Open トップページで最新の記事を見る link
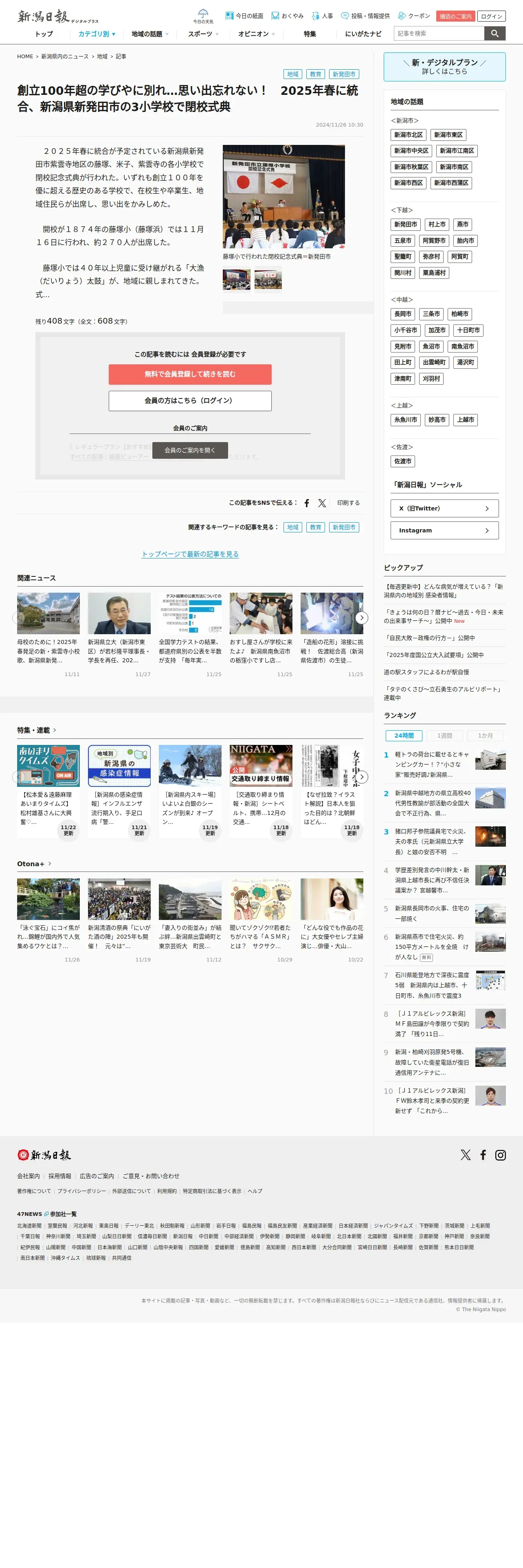 pos(190,554)
